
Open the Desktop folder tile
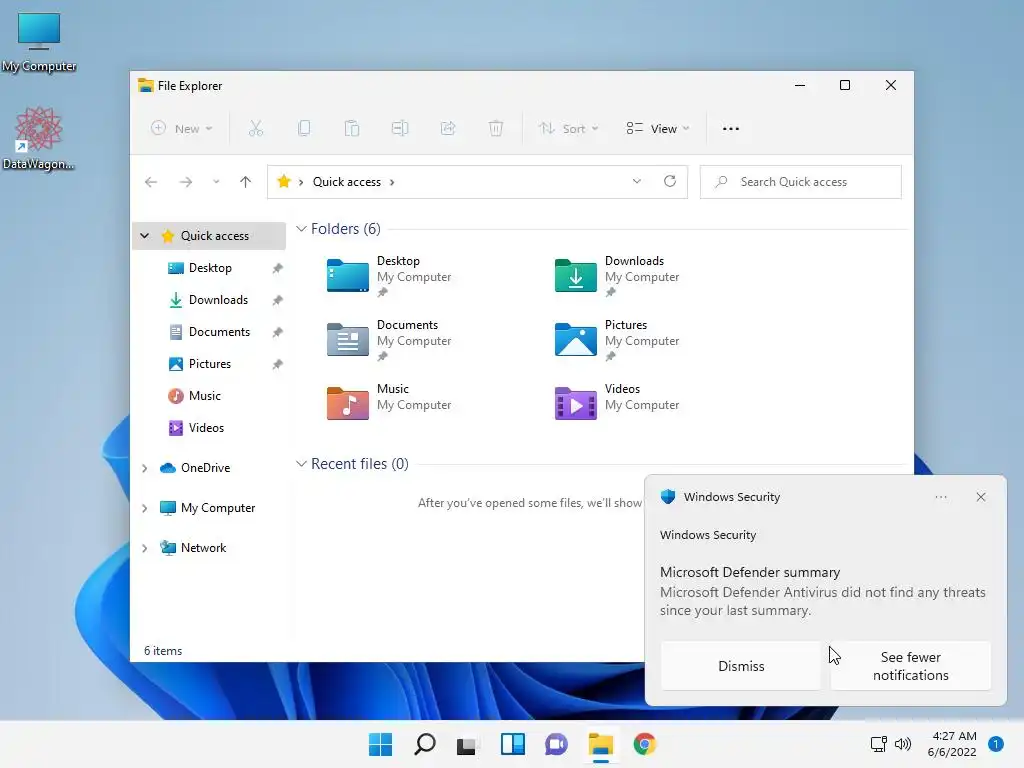[389, 276]
